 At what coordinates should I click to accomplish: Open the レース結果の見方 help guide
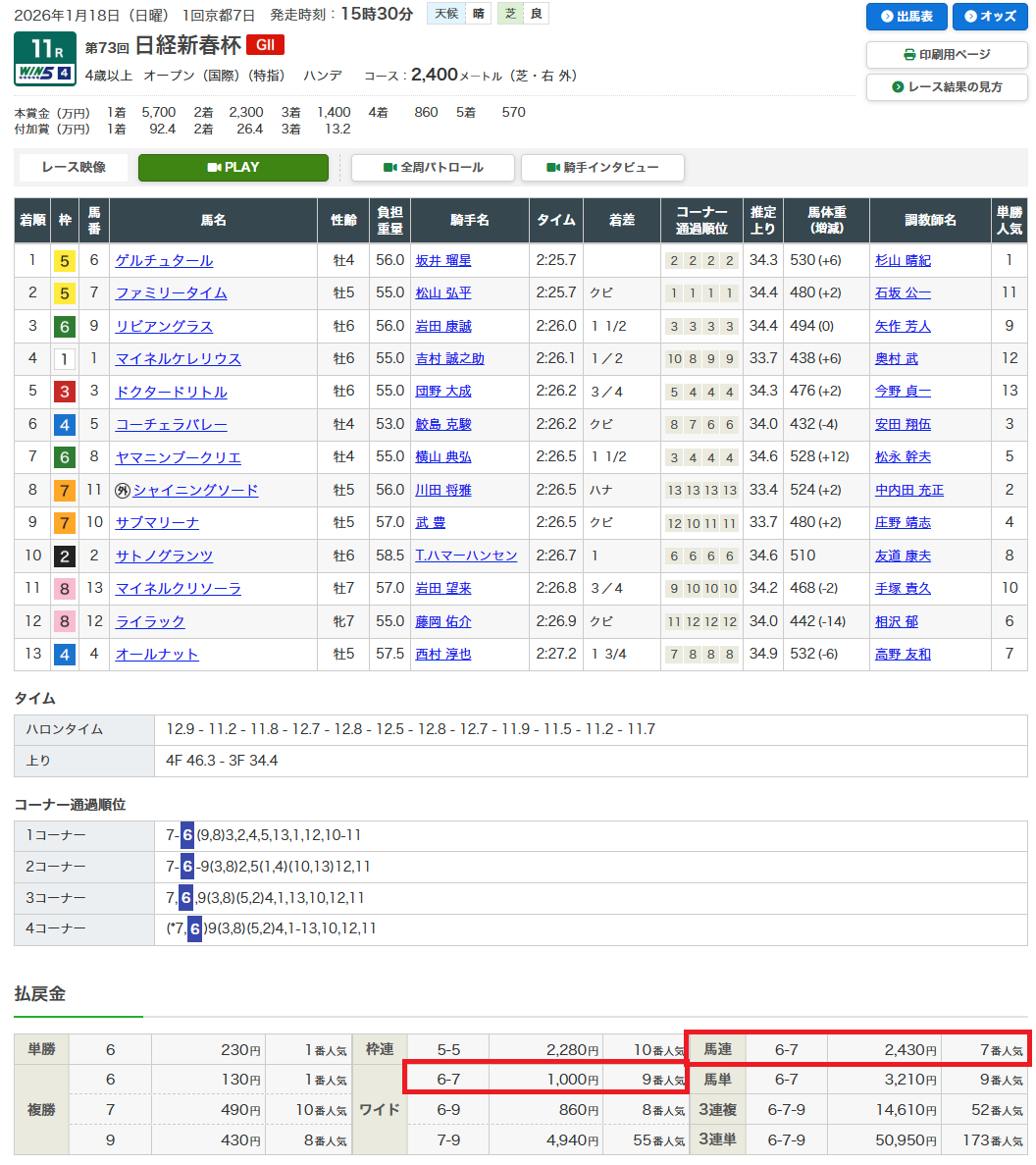(946, 87)
